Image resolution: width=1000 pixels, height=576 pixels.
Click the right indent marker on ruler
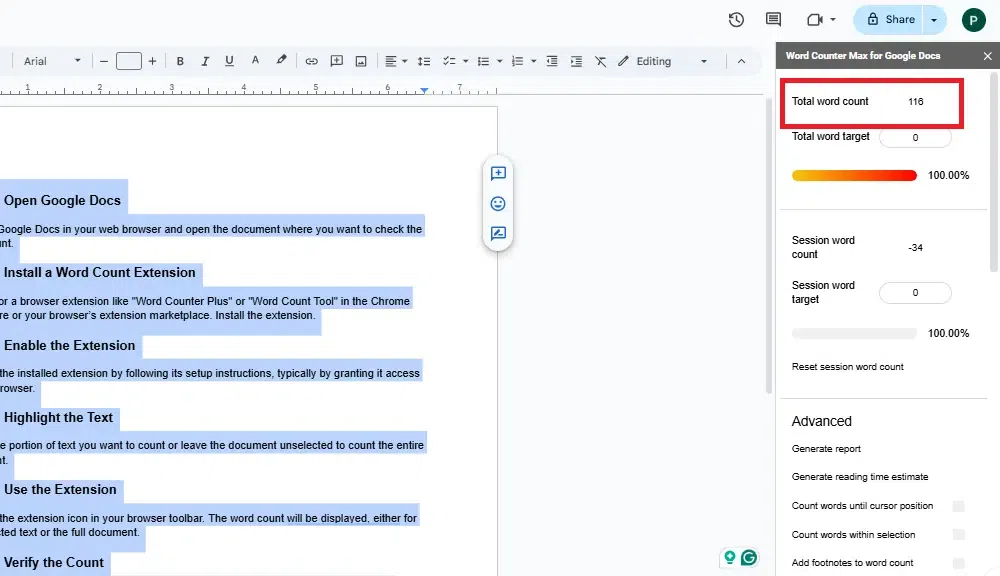pos(424,91)
